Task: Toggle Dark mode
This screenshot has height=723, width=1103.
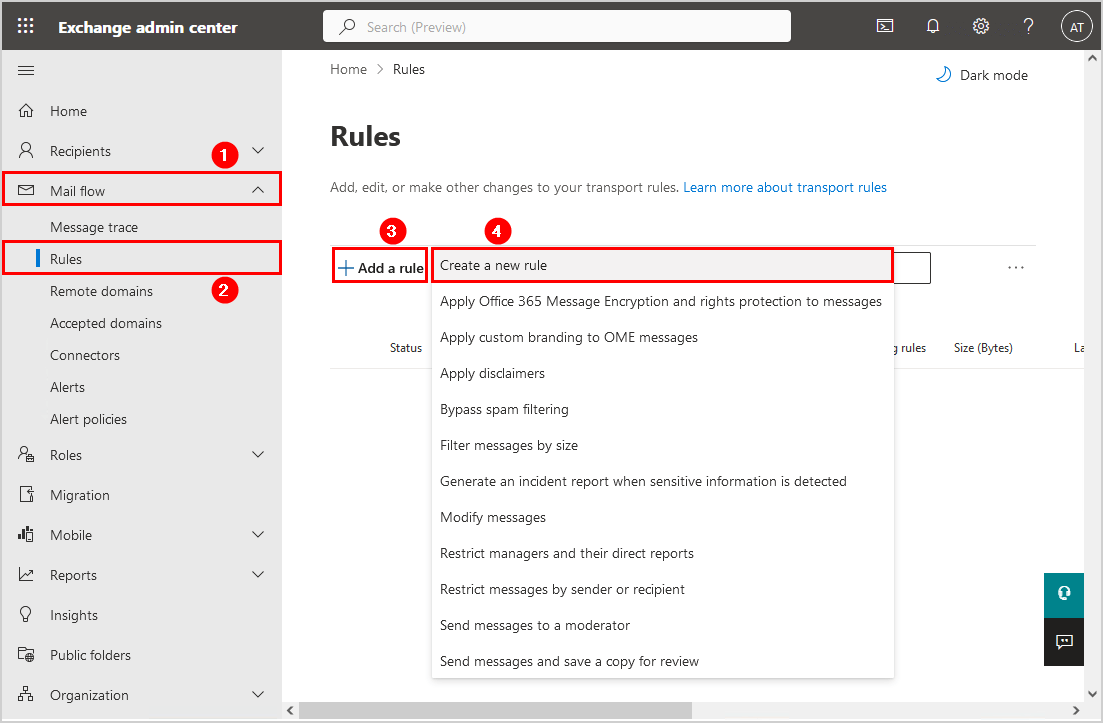Action: 981,75
